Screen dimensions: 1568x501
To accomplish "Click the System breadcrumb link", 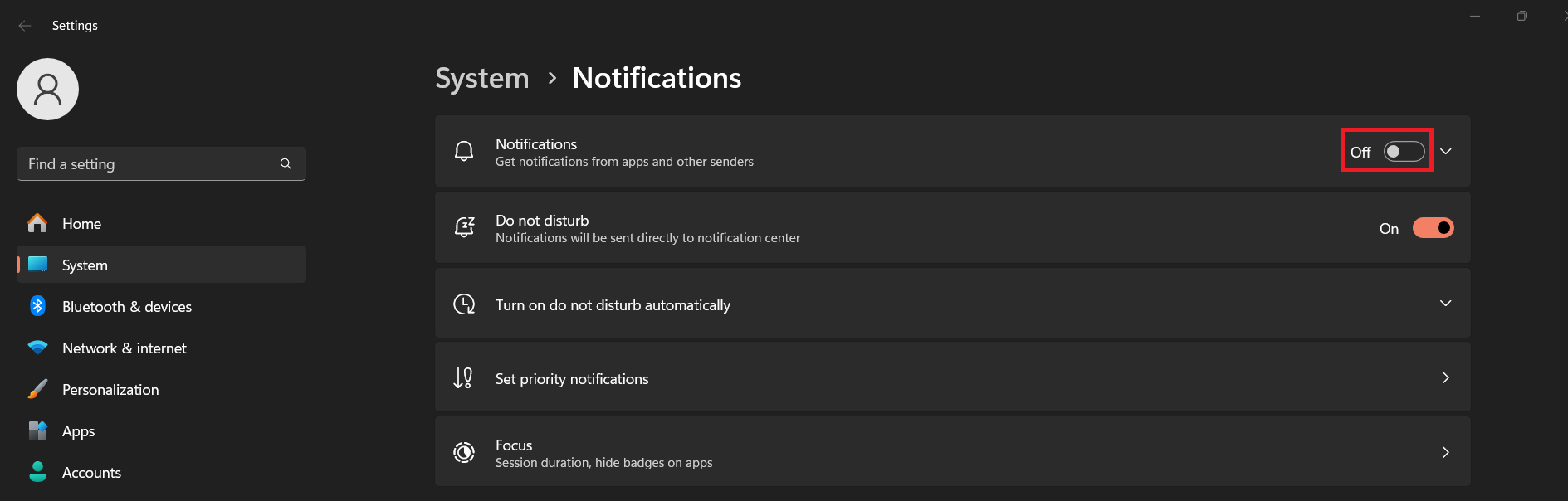I will click(481, 78).
